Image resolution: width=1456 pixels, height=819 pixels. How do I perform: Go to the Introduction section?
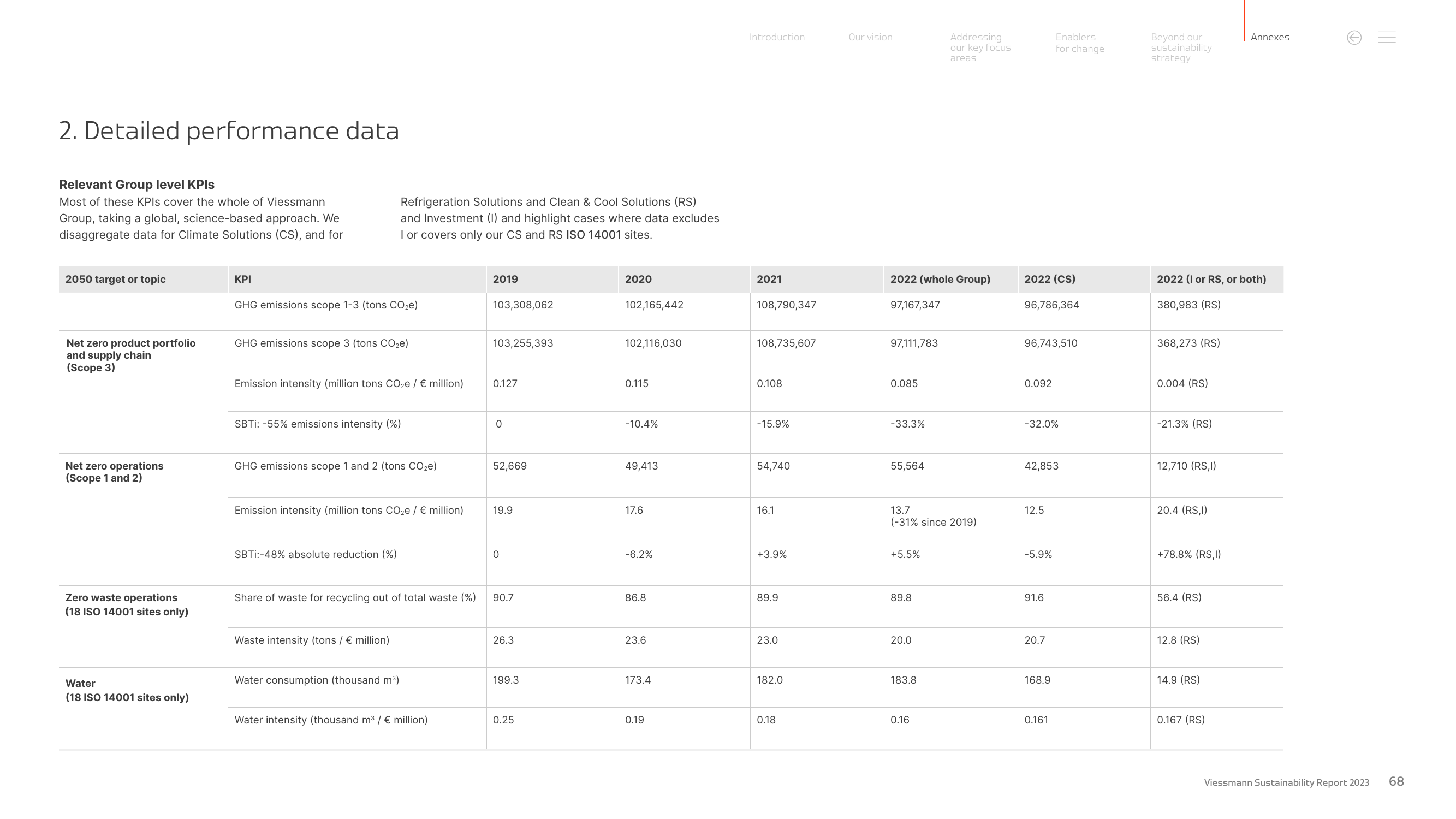point(777,37)
